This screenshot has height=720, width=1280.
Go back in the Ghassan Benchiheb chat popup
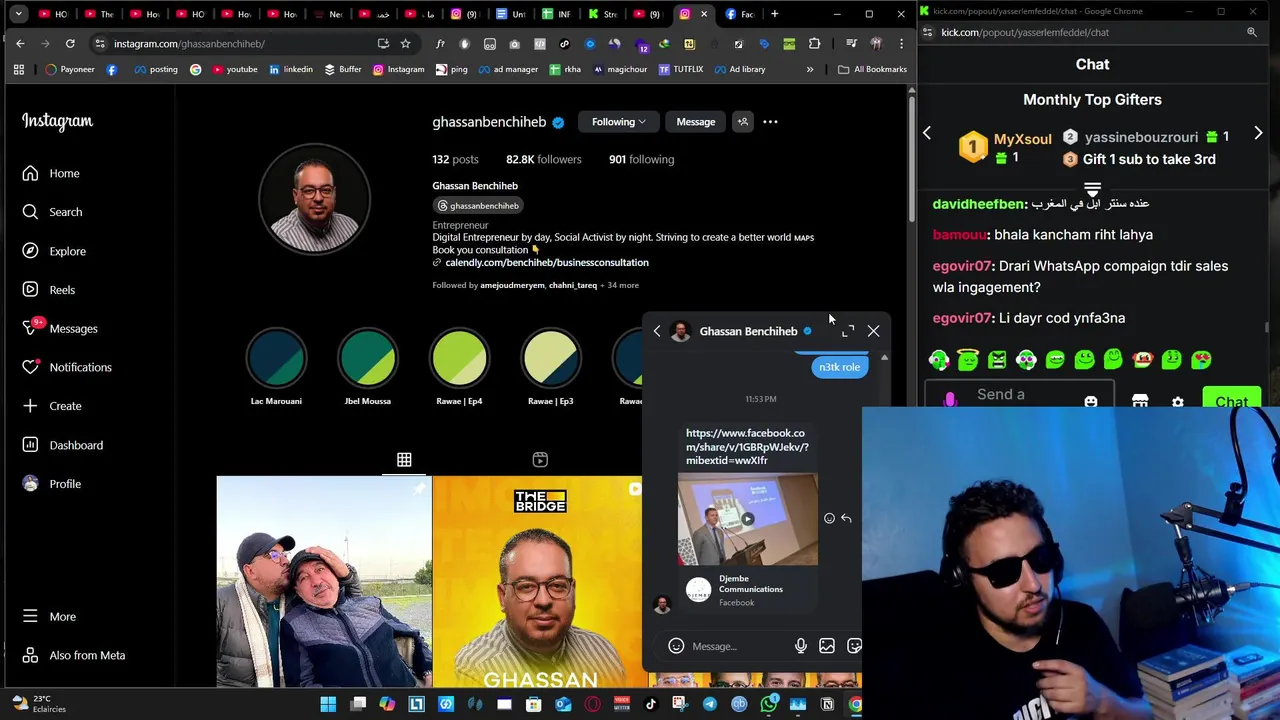(x=657, y=331)
